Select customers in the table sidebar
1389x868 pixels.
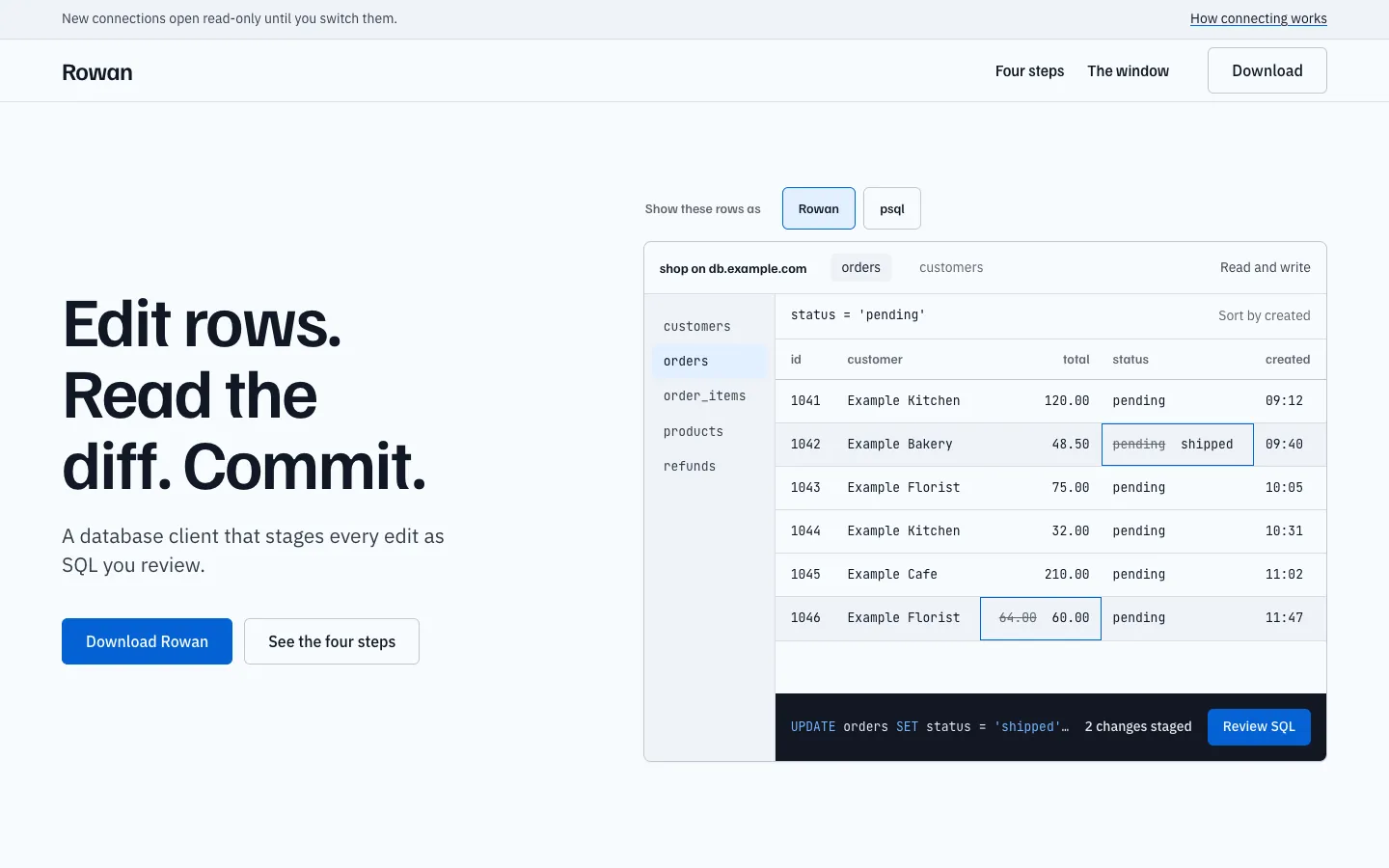(x=709, y=327)
